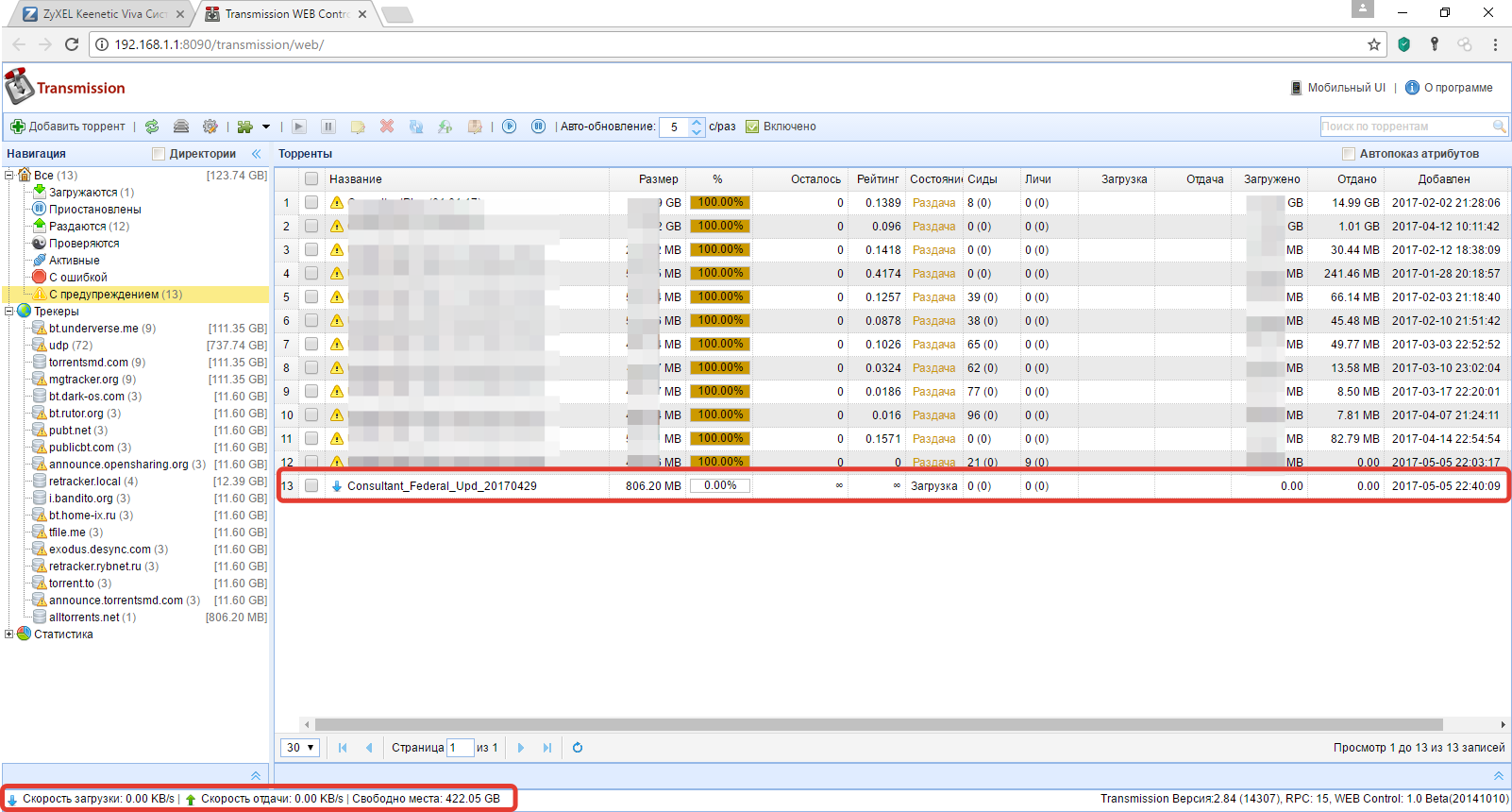1512x812 pixels.
Task: Open the plugin dropdown arrow next to puzzle icon
Action: [x=266, y=127]
